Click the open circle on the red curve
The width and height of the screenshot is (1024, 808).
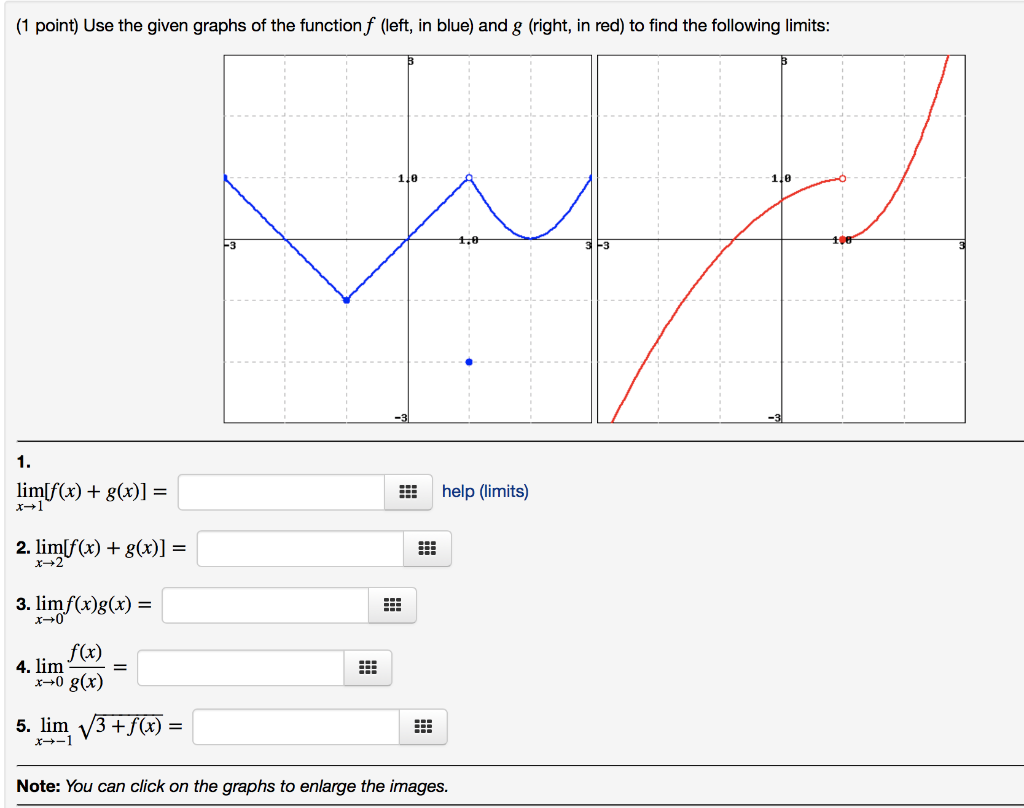[x=841, y=177]
